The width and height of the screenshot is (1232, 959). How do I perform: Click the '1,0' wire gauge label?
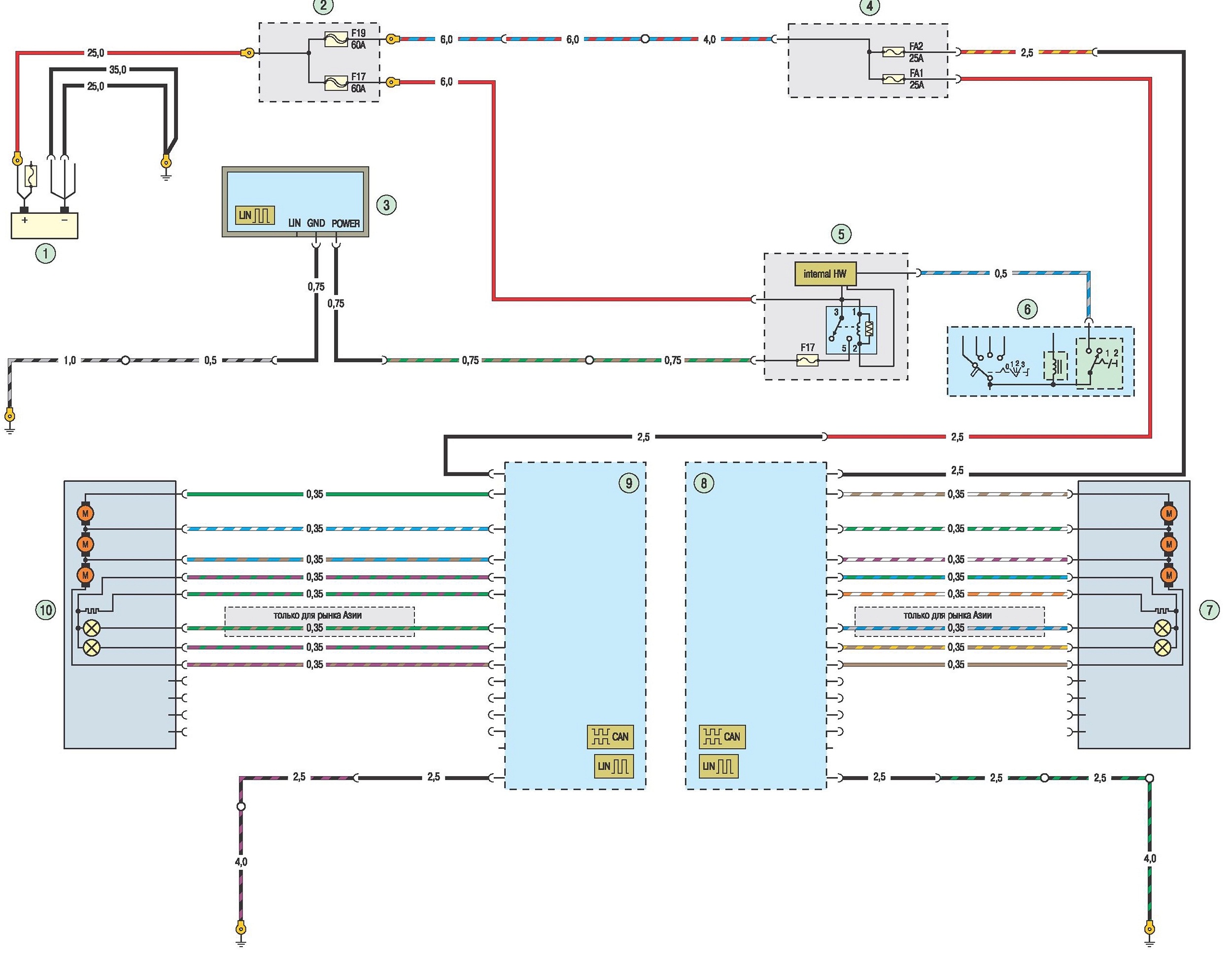pos(69,360)
